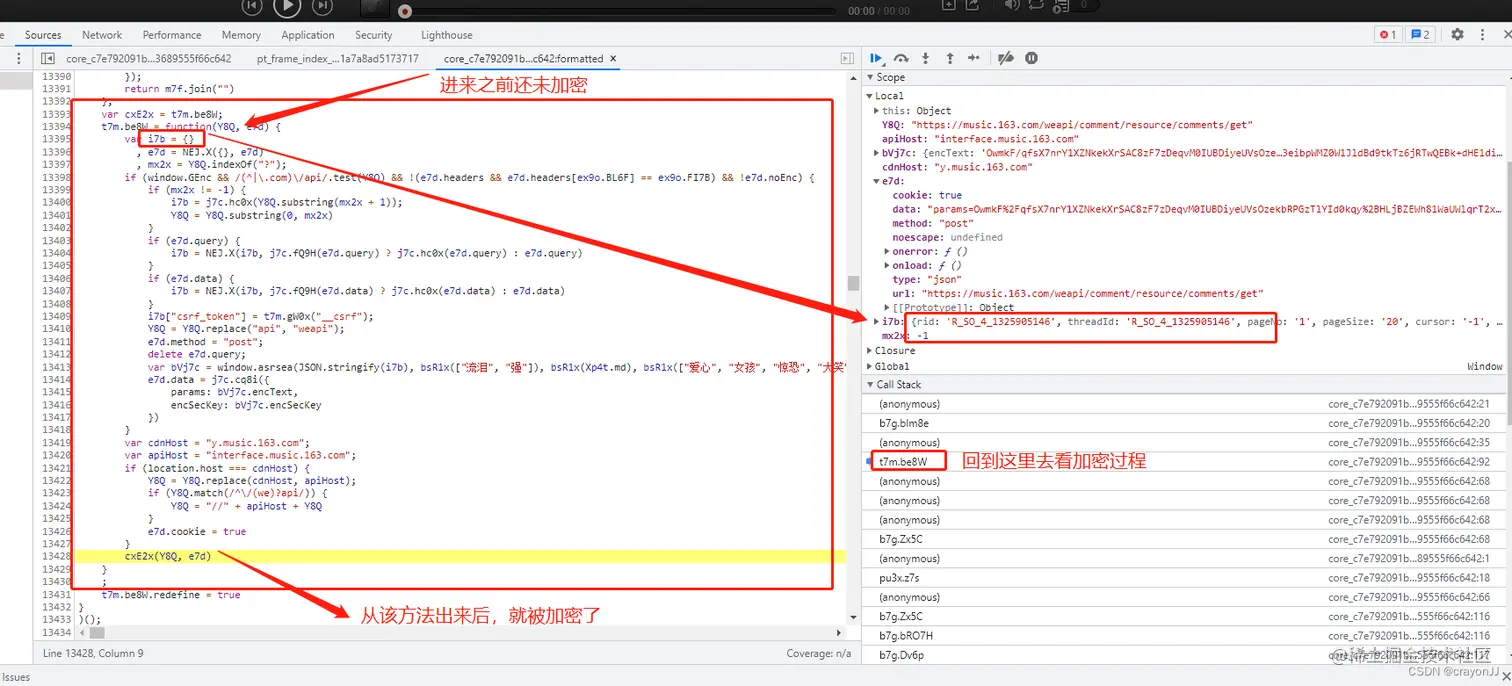The width and height of the screenshot is (1512, 686).
Task: Click the red error count badge
Action: pyautogui.click(x=1388, y=34)
